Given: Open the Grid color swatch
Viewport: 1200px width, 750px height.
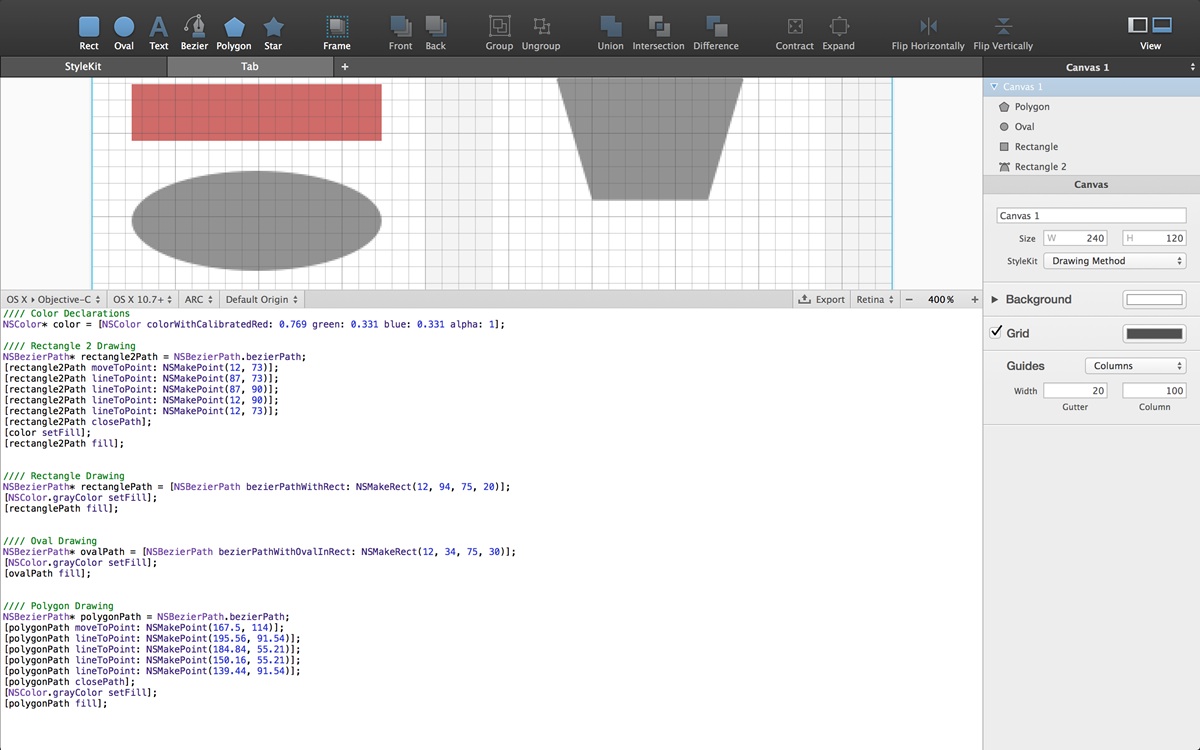Looking at the screenshot, I should click(x=1155, y=333).
